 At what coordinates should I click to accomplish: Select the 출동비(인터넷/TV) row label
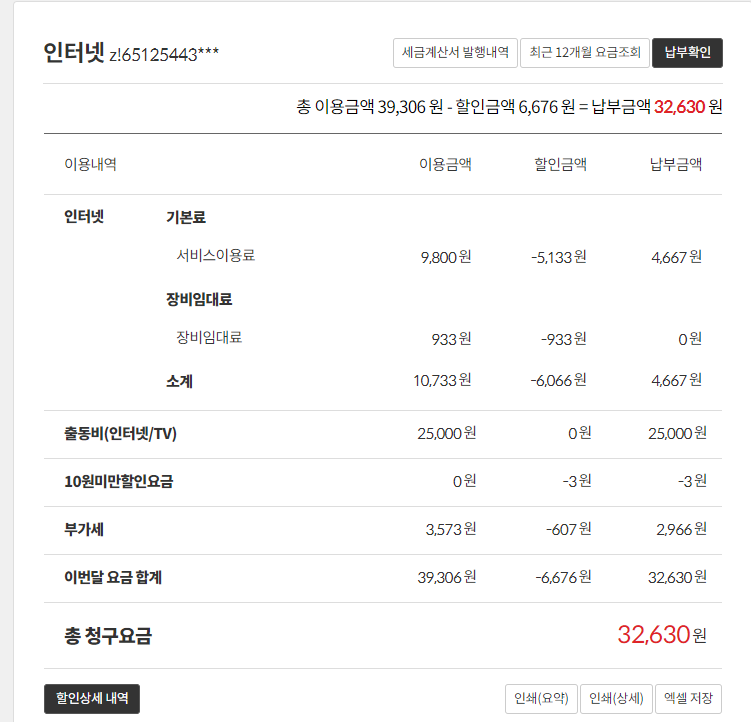(120, 433)
